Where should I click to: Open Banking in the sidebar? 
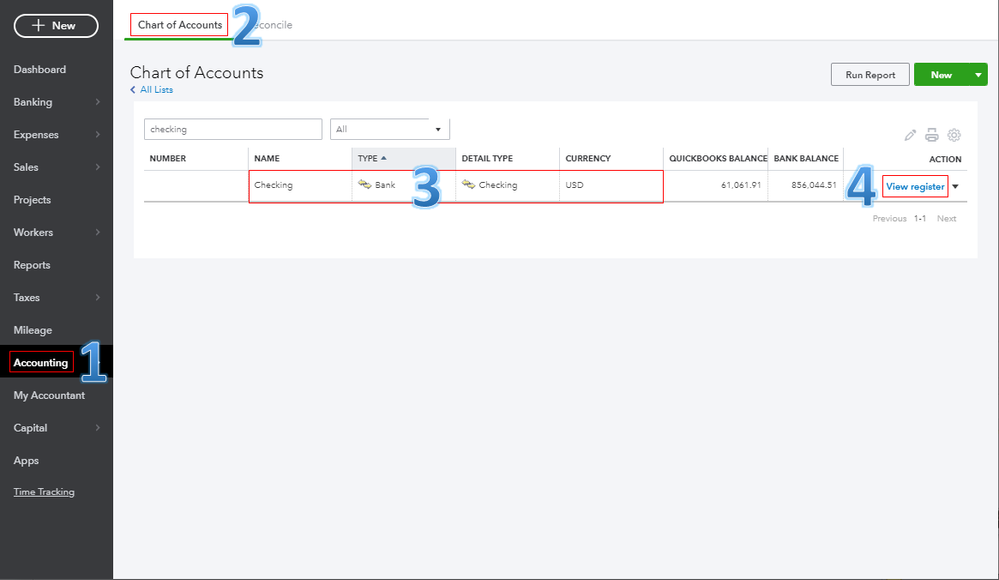(33, 102)
